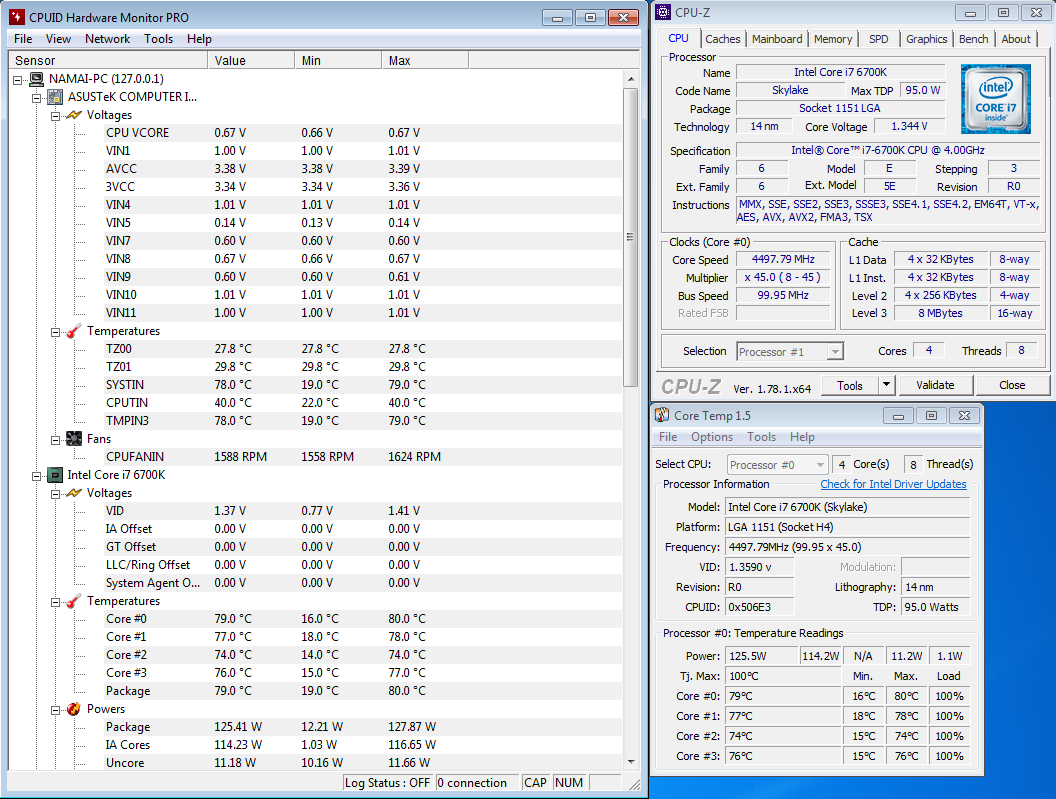The width and height of the screenshot is (1056, 799).
Task: Click the HWMonitor scrollbar down arrow
Action: (x=631, y=762)
